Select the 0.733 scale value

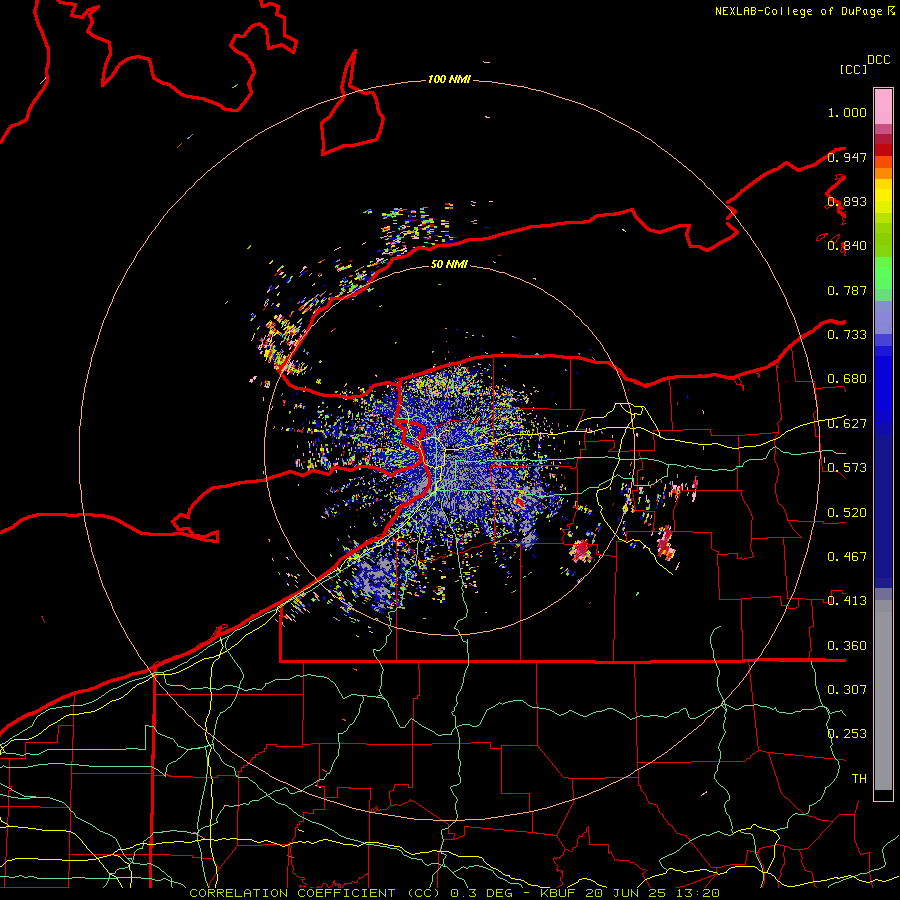pyautogui.click(x=847, y=335)
